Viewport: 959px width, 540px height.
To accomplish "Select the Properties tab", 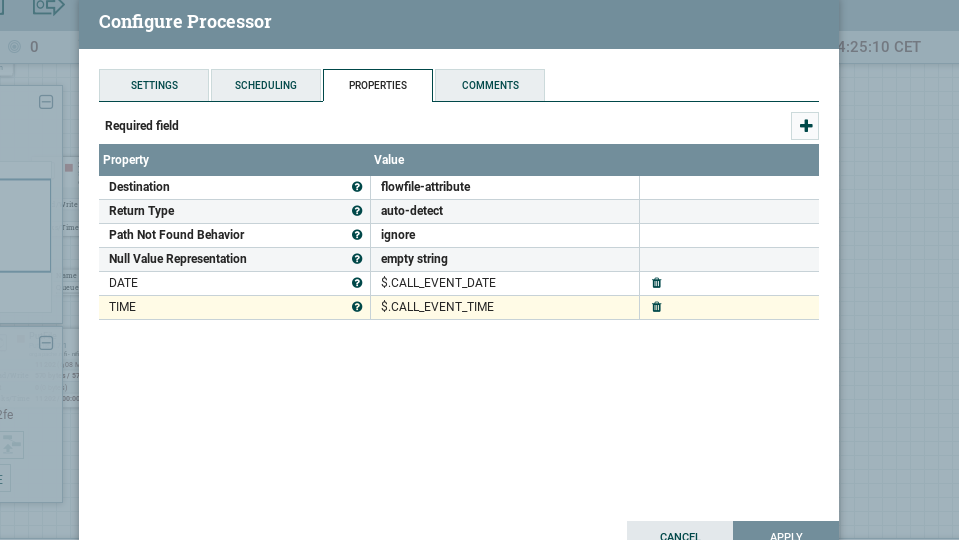I will pyautogui.click(x=378, y=85).
